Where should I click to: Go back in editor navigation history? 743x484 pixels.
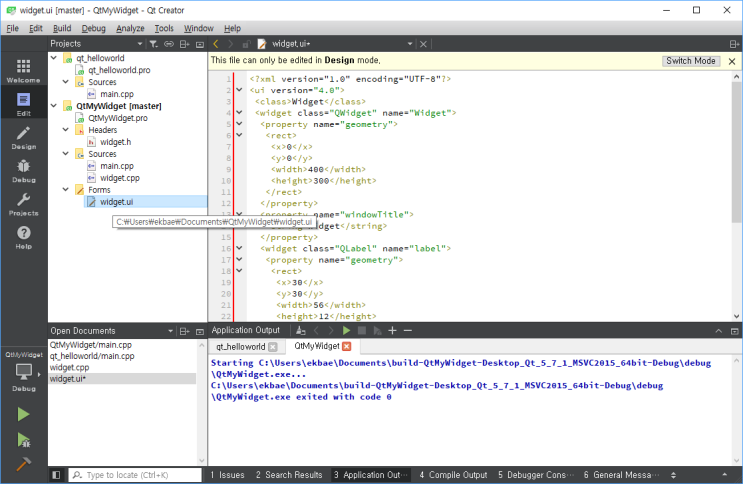tap(216, 44)
